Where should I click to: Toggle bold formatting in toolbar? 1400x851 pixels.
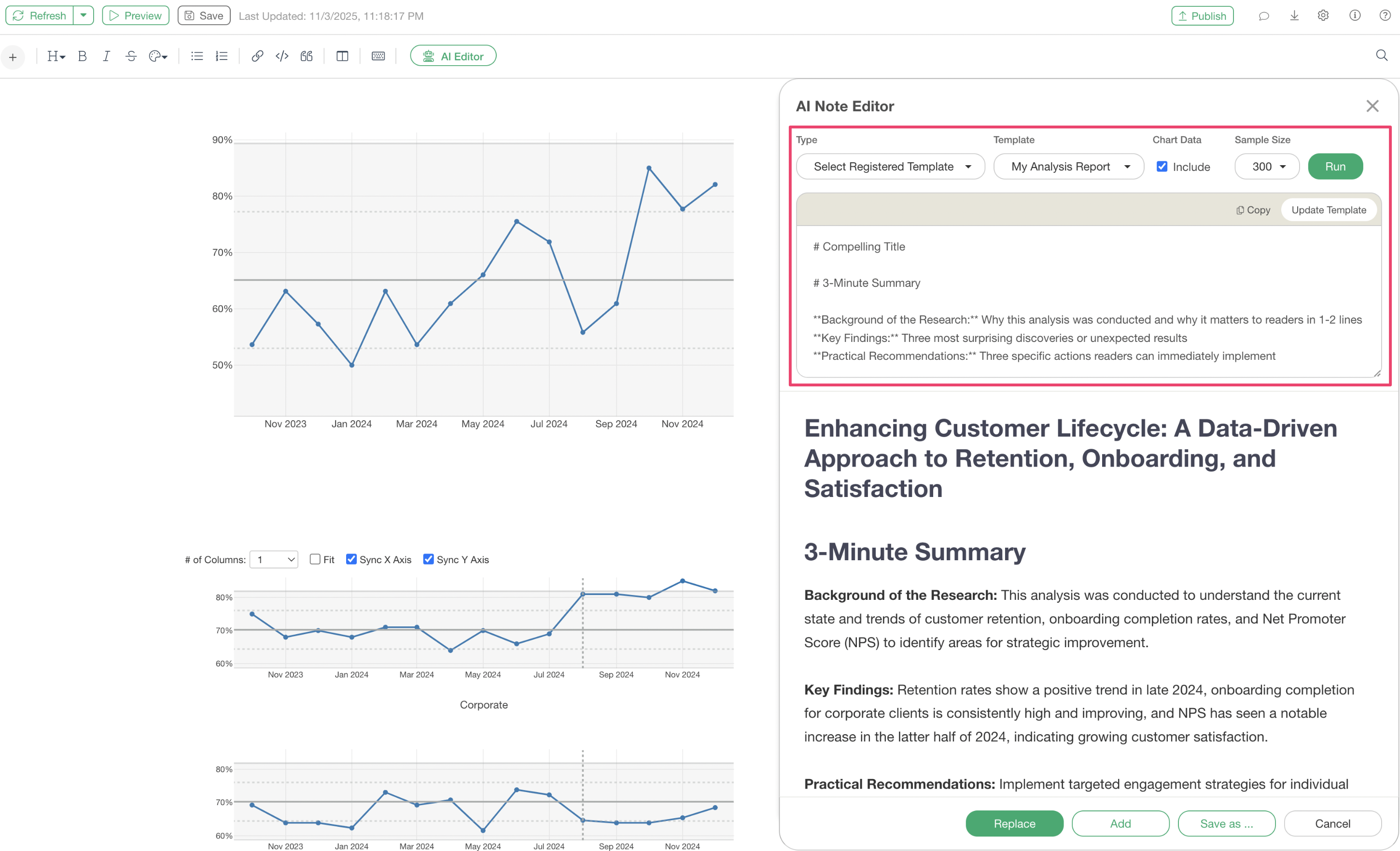(x=83, y=57)
